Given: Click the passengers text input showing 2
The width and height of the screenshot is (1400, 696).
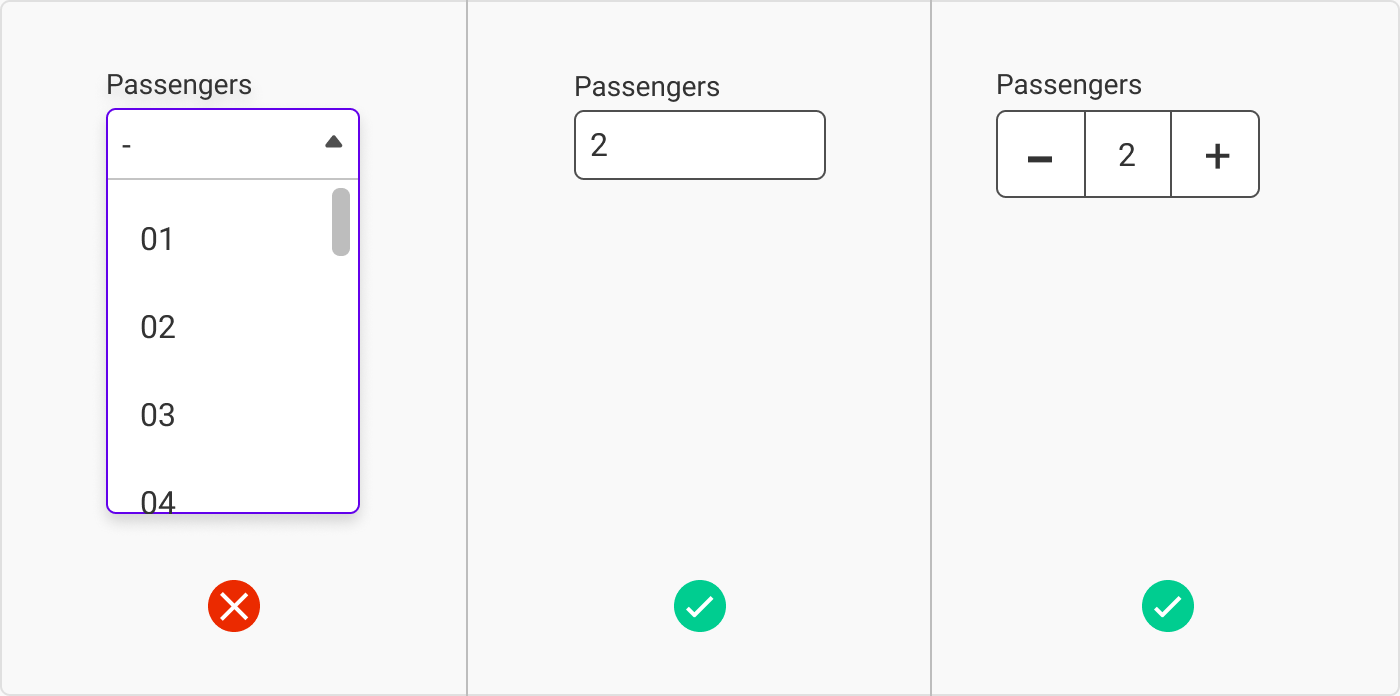Looking at the screenshot, I should (700, 145).
